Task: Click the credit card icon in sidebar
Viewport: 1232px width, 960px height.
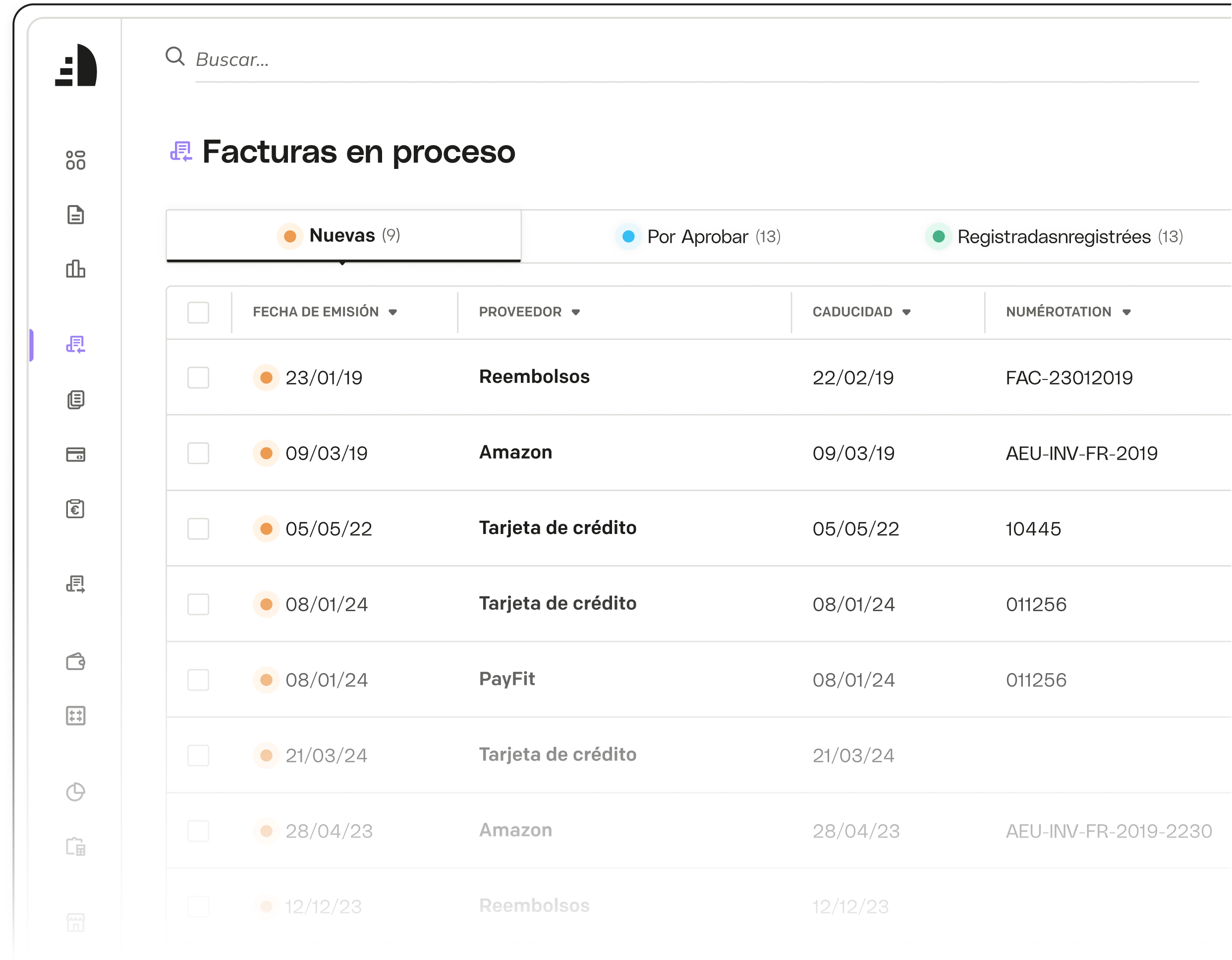Action: click(x=76, y=454)
